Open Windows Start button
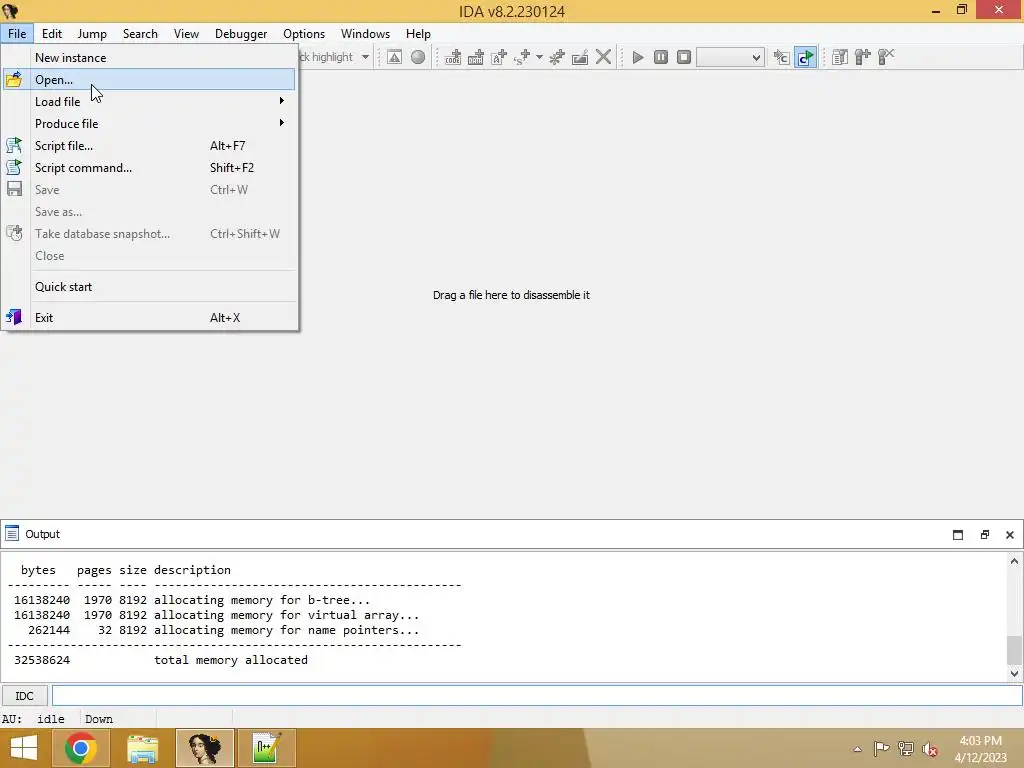 (24, 748)
